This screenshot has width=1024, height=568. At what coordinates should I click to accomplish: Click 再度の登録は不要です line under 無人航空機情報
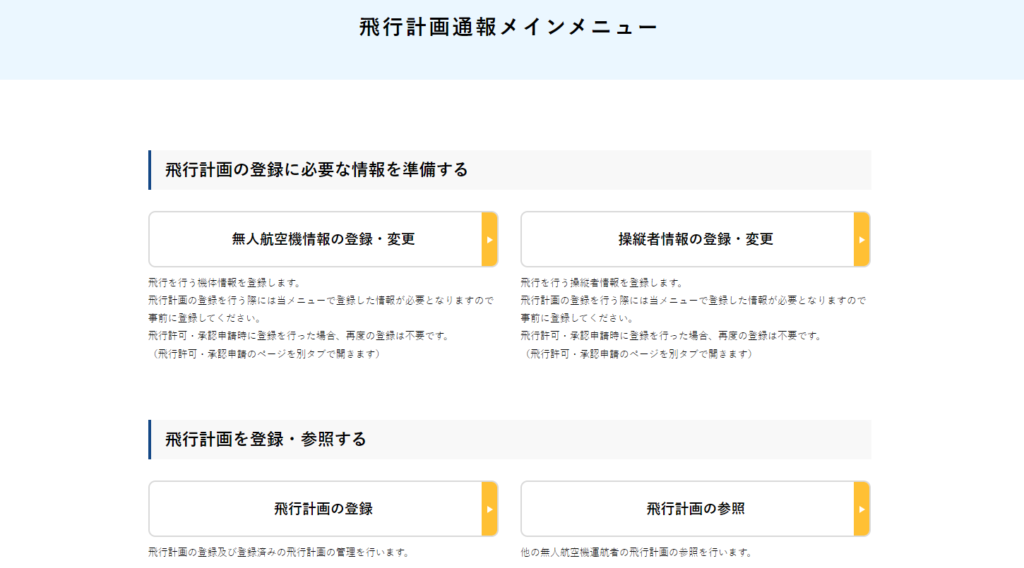click(x=298, y=336)
